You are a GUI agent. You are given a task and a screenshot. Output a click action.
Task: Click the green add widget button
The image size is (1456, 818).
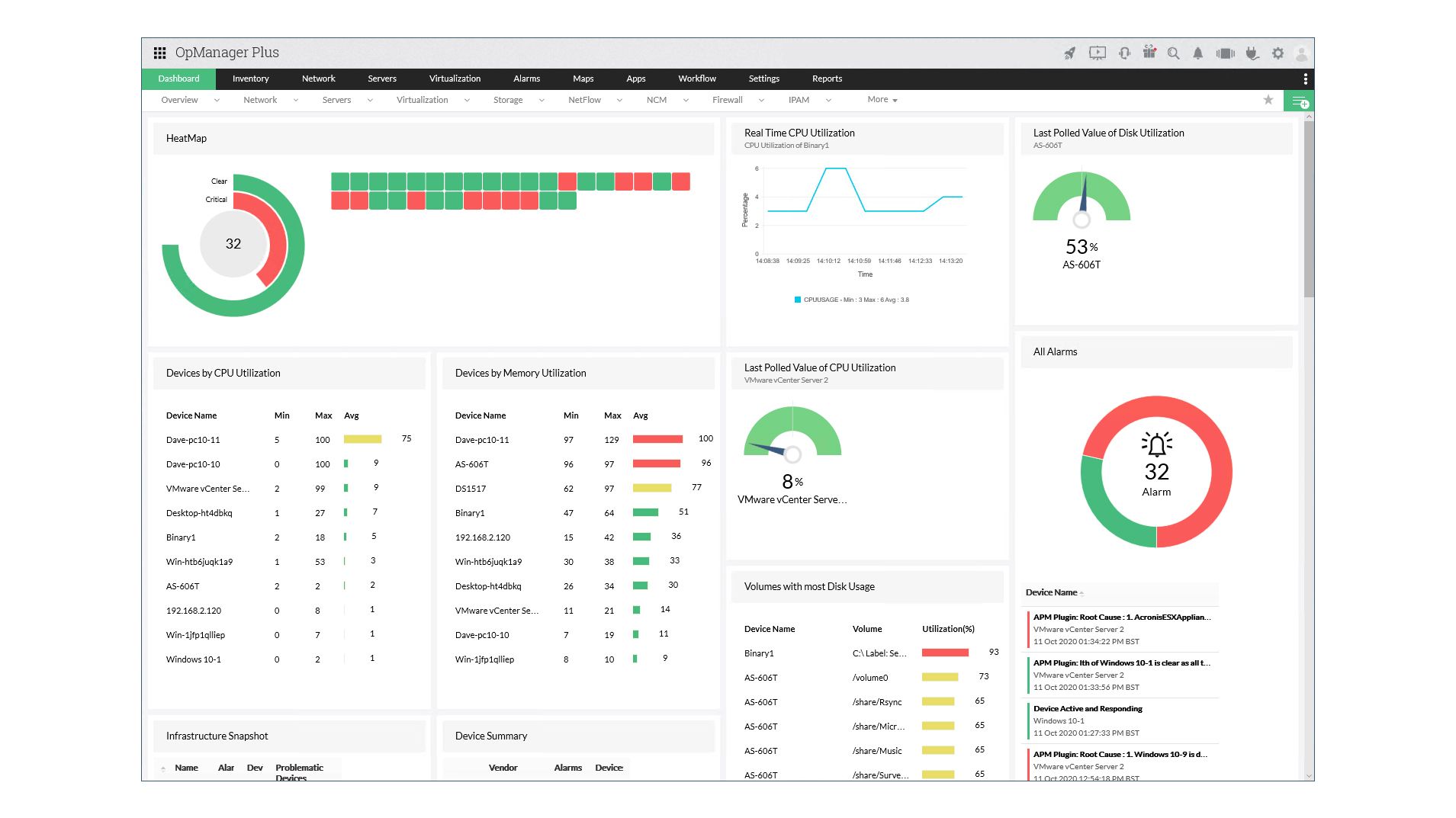click(x=1298, y=101)
